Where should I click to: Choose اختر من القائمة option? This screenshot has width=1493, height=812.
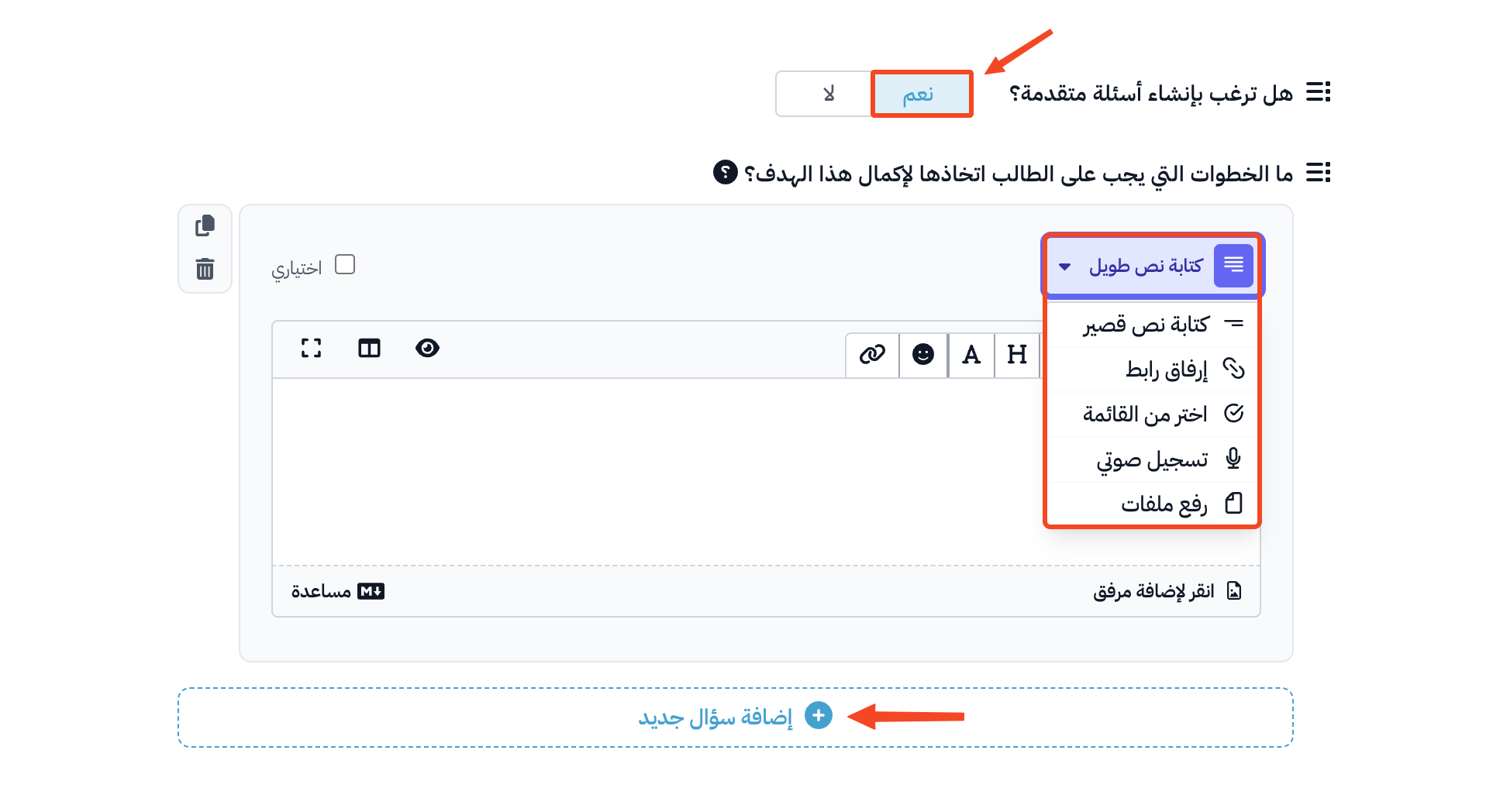(1151, 414)
